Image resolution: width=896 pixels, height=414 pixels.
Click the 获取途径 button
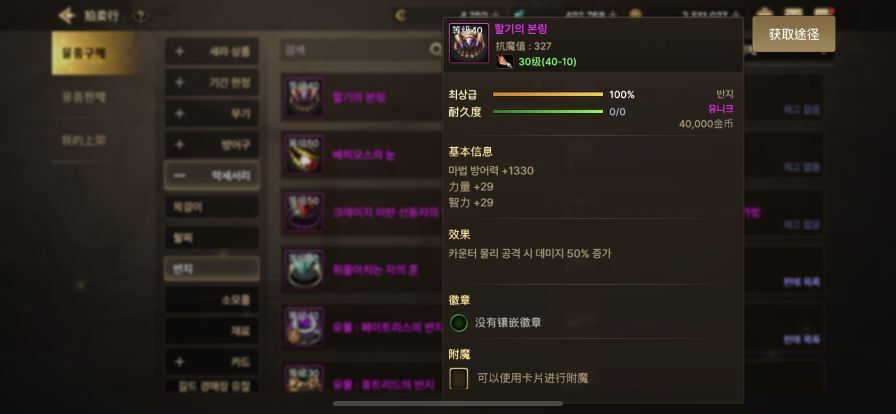[x=794, y=34]
